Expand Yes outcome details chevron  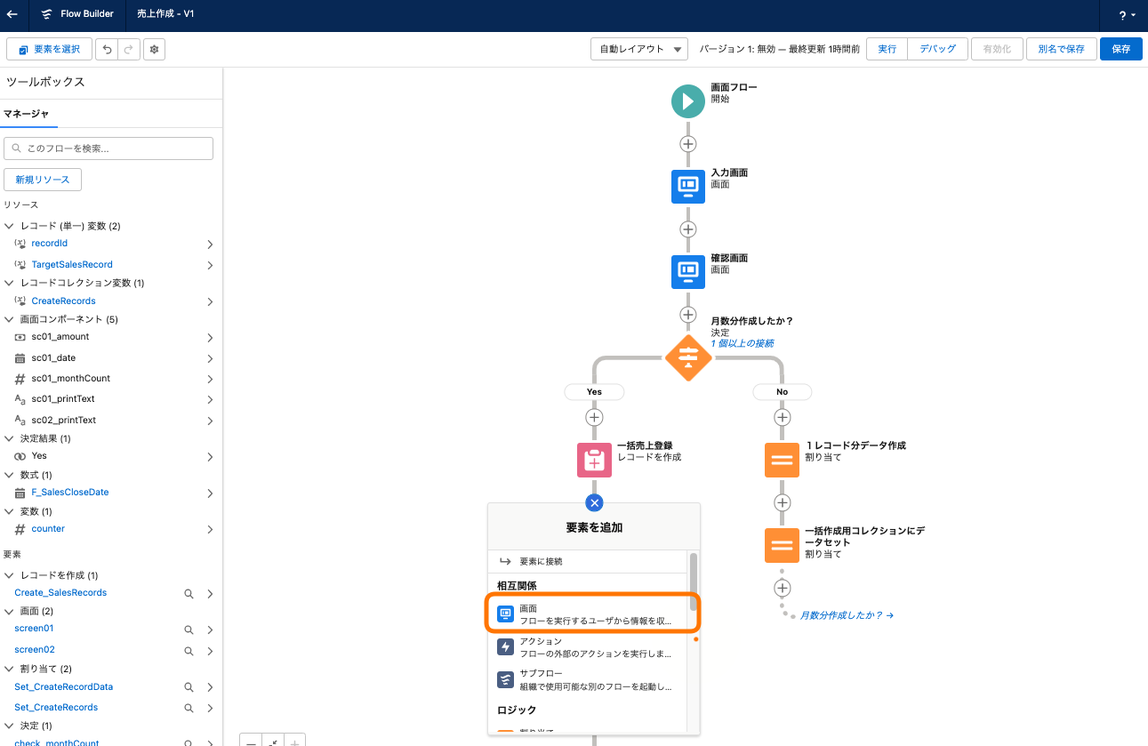point(210,457)
